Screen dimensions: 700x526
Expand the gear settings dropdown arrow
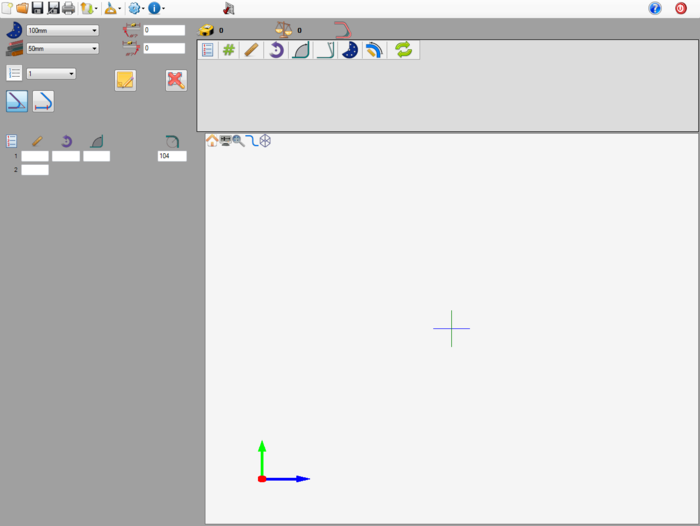[x=143, y=8]
